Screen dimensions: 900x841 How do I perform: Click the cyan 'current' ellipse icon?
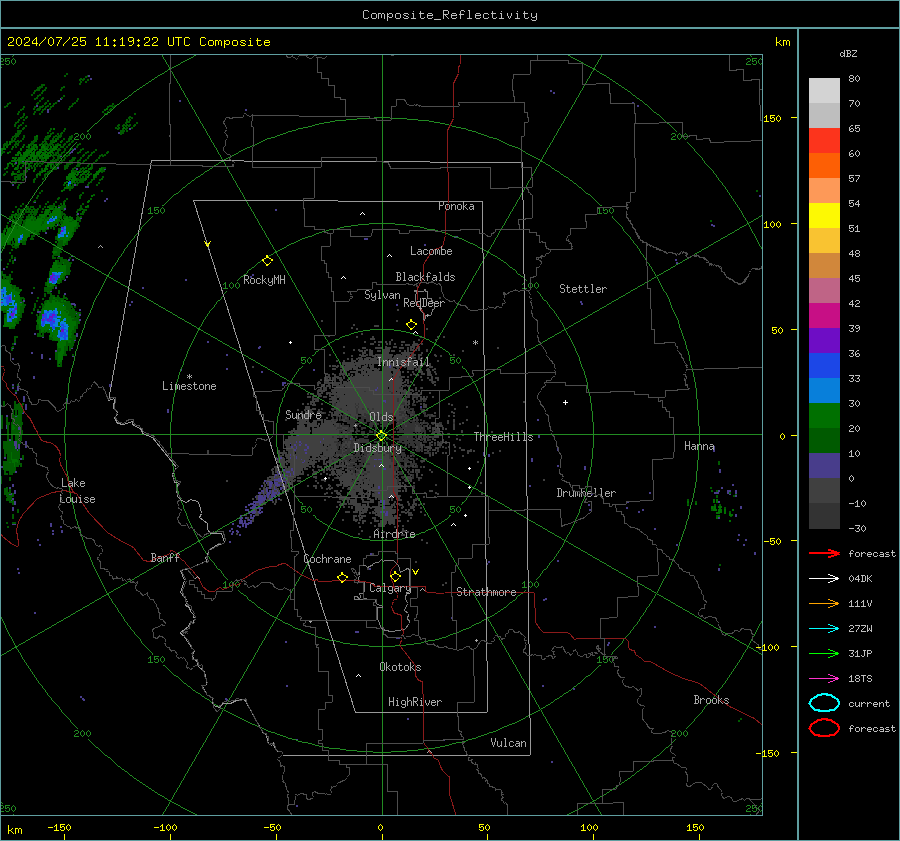click(x=824, y=703)
